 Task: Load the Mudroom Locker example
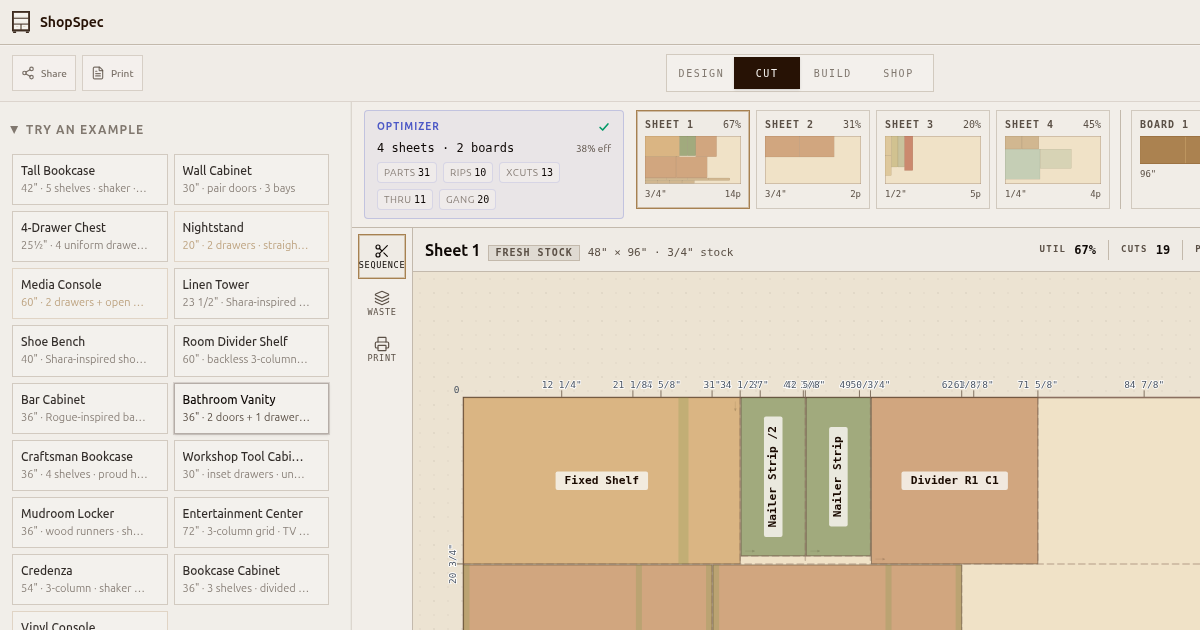pos(90,522)
